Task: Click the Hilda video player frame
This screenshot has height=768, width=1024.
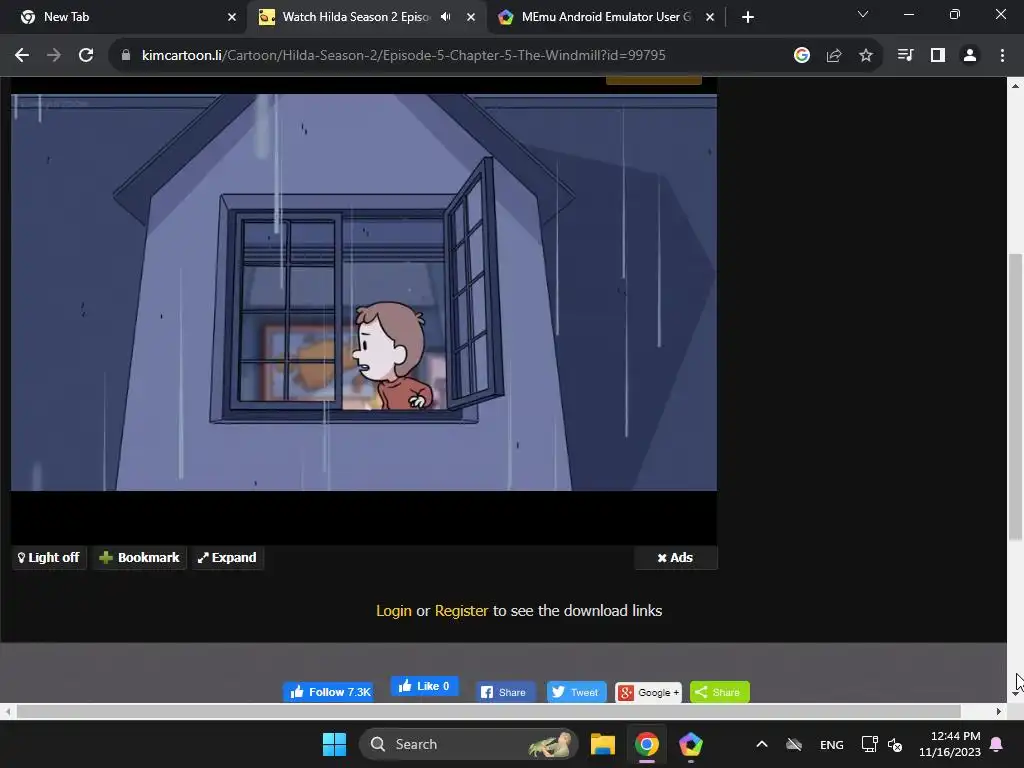Action: click(x=364, y=293)
